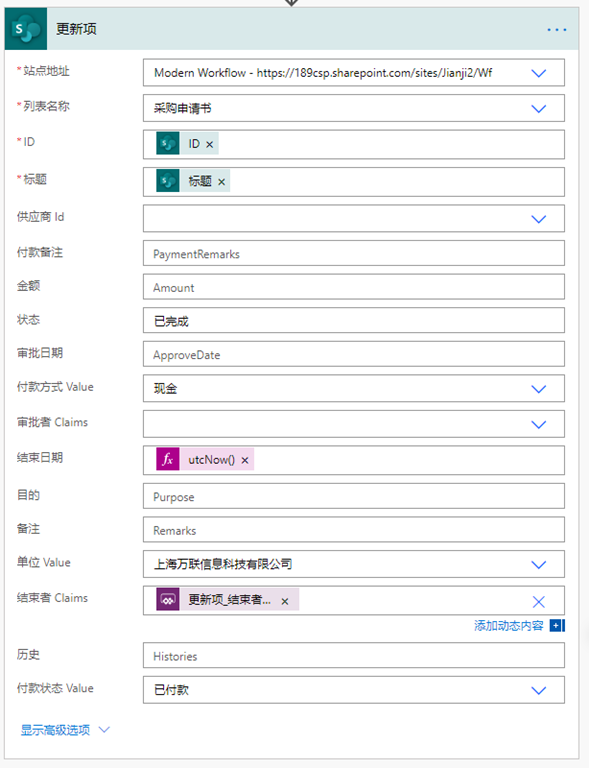
Task: Expand the 审批者 Claims dropdown
Action: coord(539,424)
